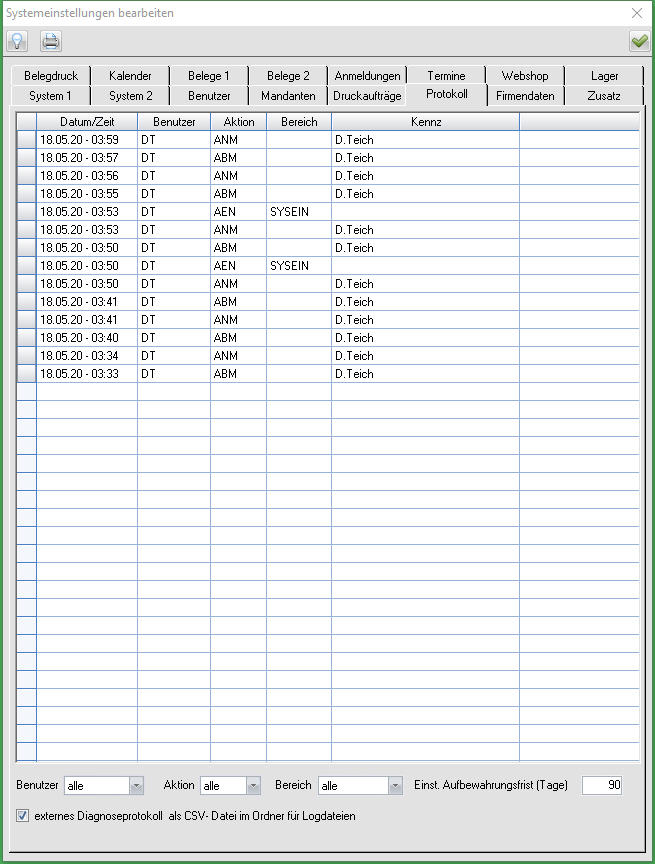
Task: Click ANM action in the 03:56 row
Action: 225,176
